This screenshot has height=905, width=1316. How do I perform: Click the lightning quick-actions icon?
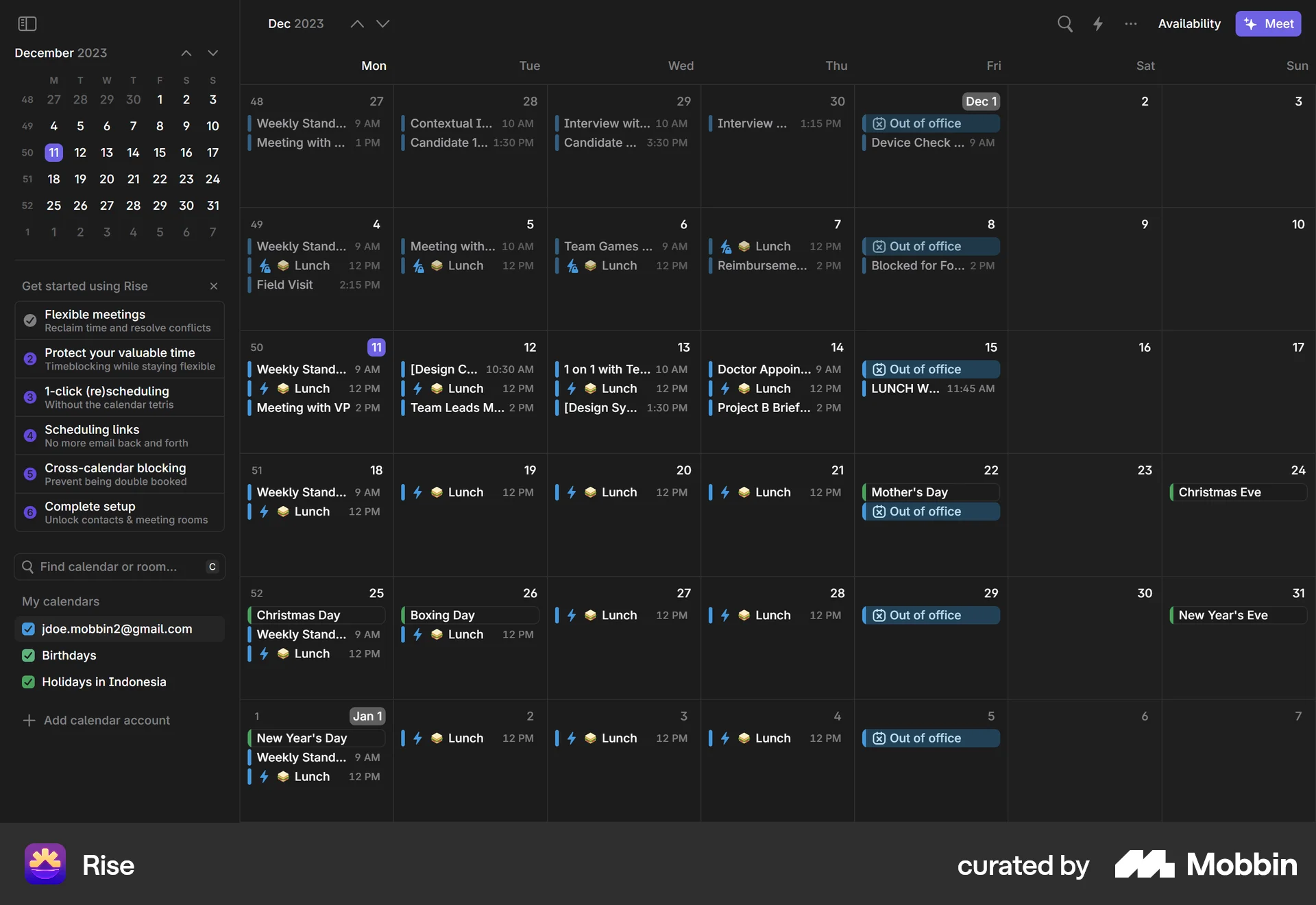tap(1098, 23)
